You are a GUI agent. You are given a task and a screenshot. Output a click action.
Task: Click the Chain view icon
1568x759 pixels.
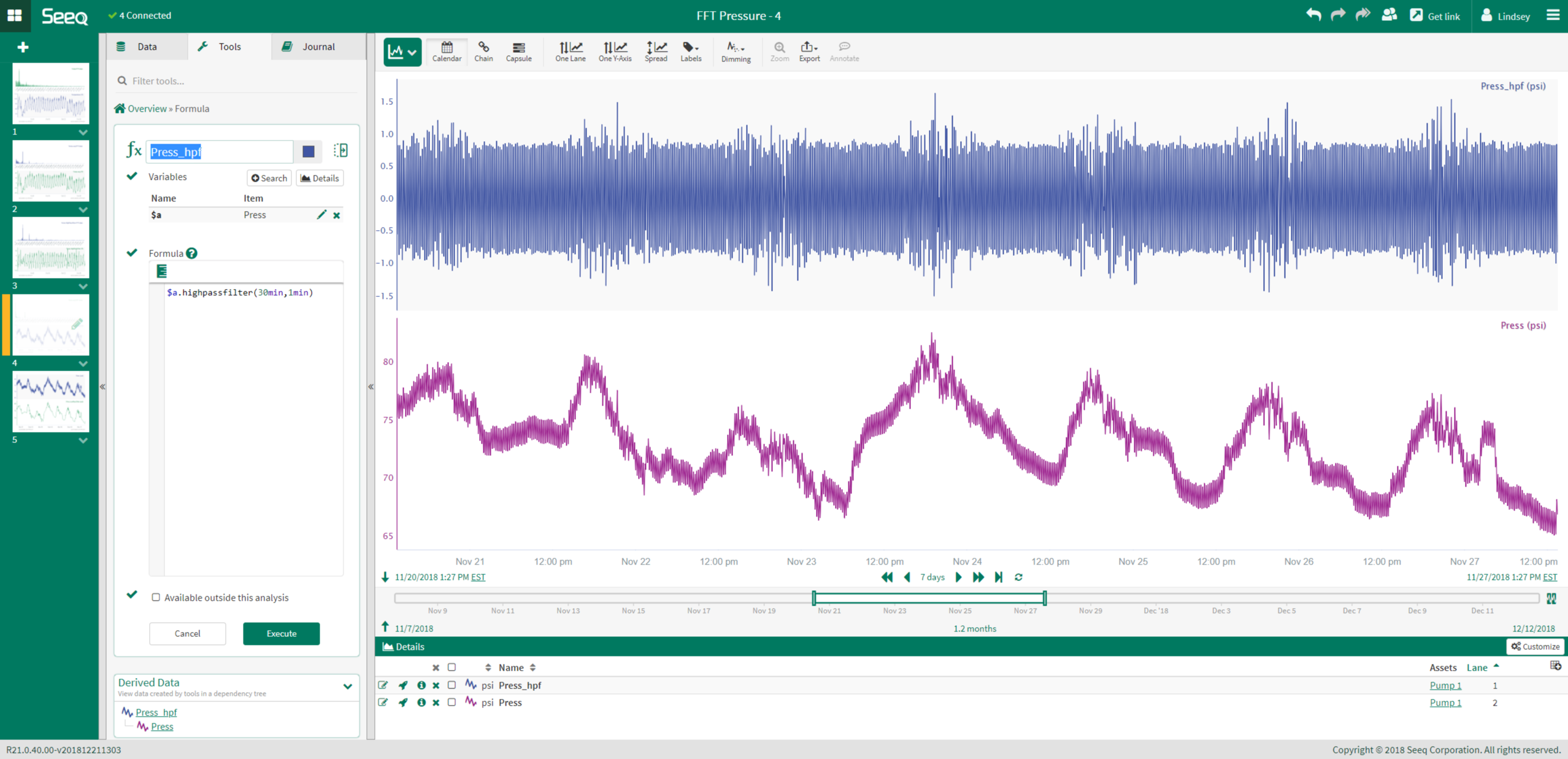[483, 52]
